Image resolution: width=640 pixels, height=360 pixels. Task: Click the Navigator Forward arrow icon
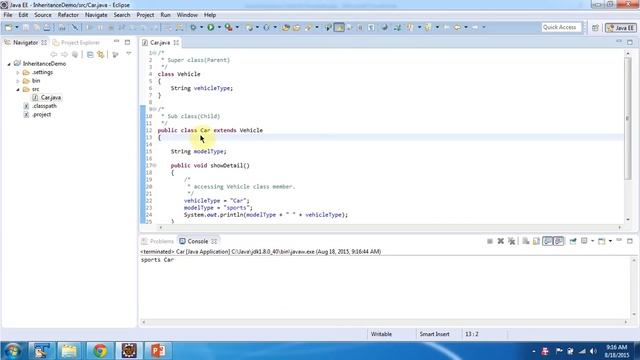[64, 54]
